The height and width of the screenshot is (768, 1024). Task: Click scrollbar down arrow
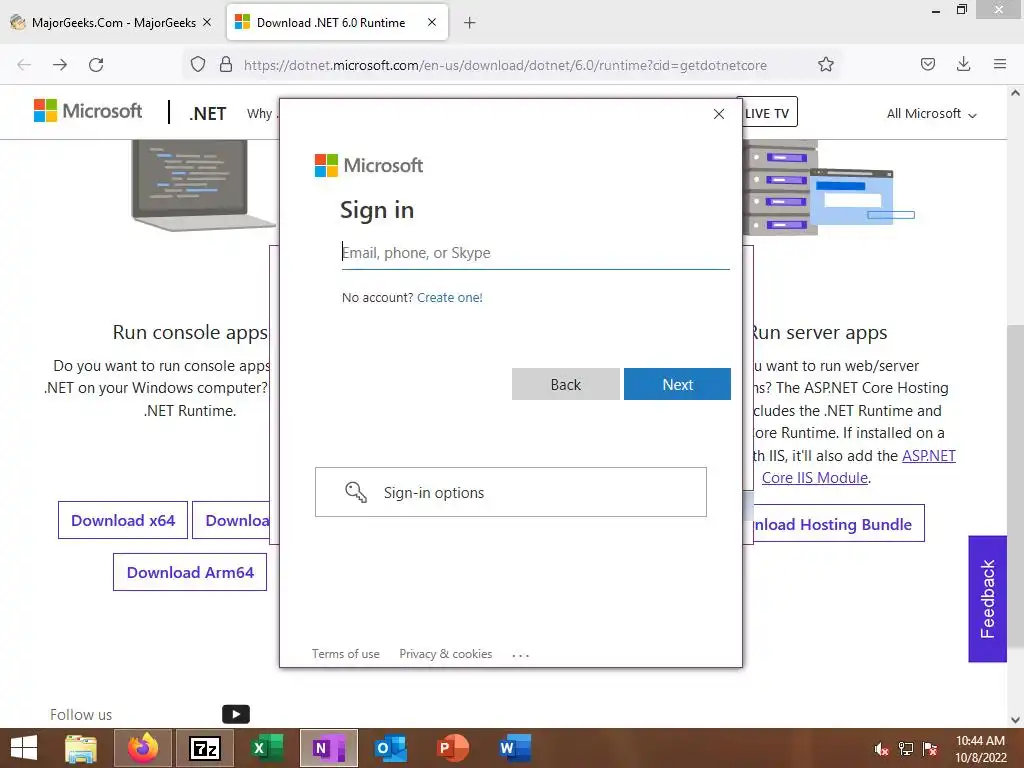[x=1015, y=720]
